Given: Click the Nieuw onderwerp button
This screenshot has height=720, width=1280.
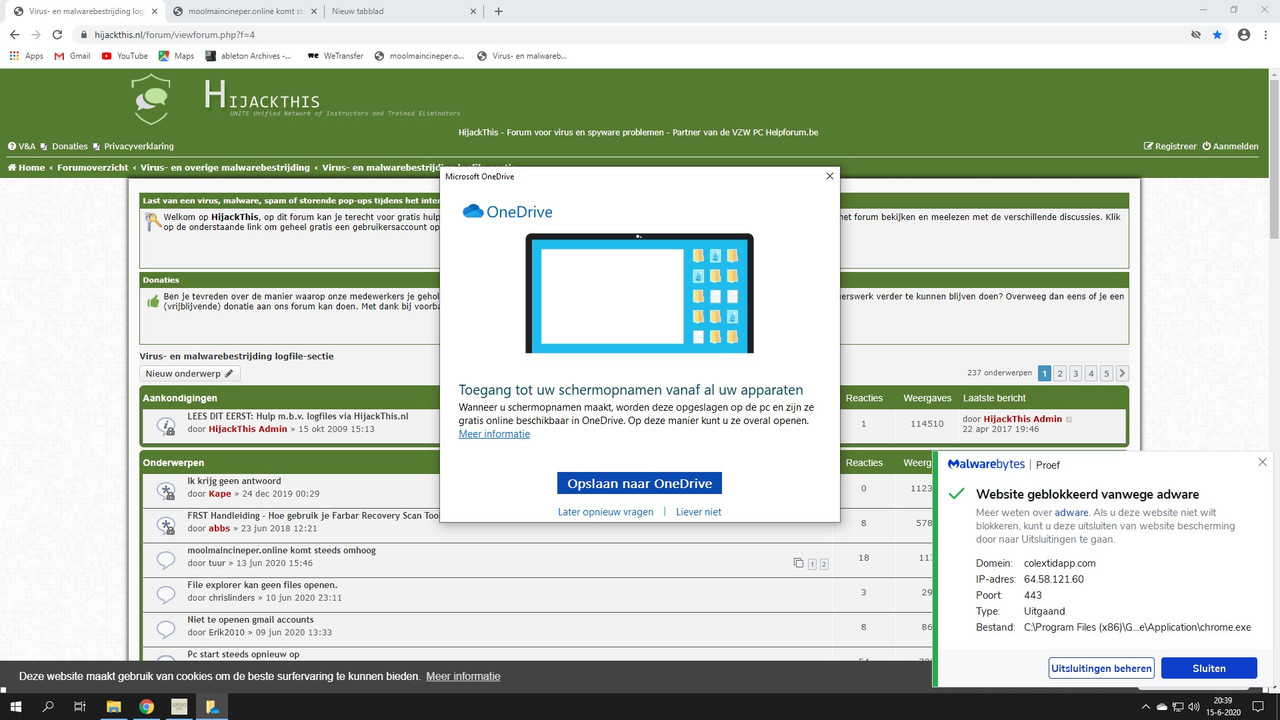Looking at the screenshot, I should (189, 373).
